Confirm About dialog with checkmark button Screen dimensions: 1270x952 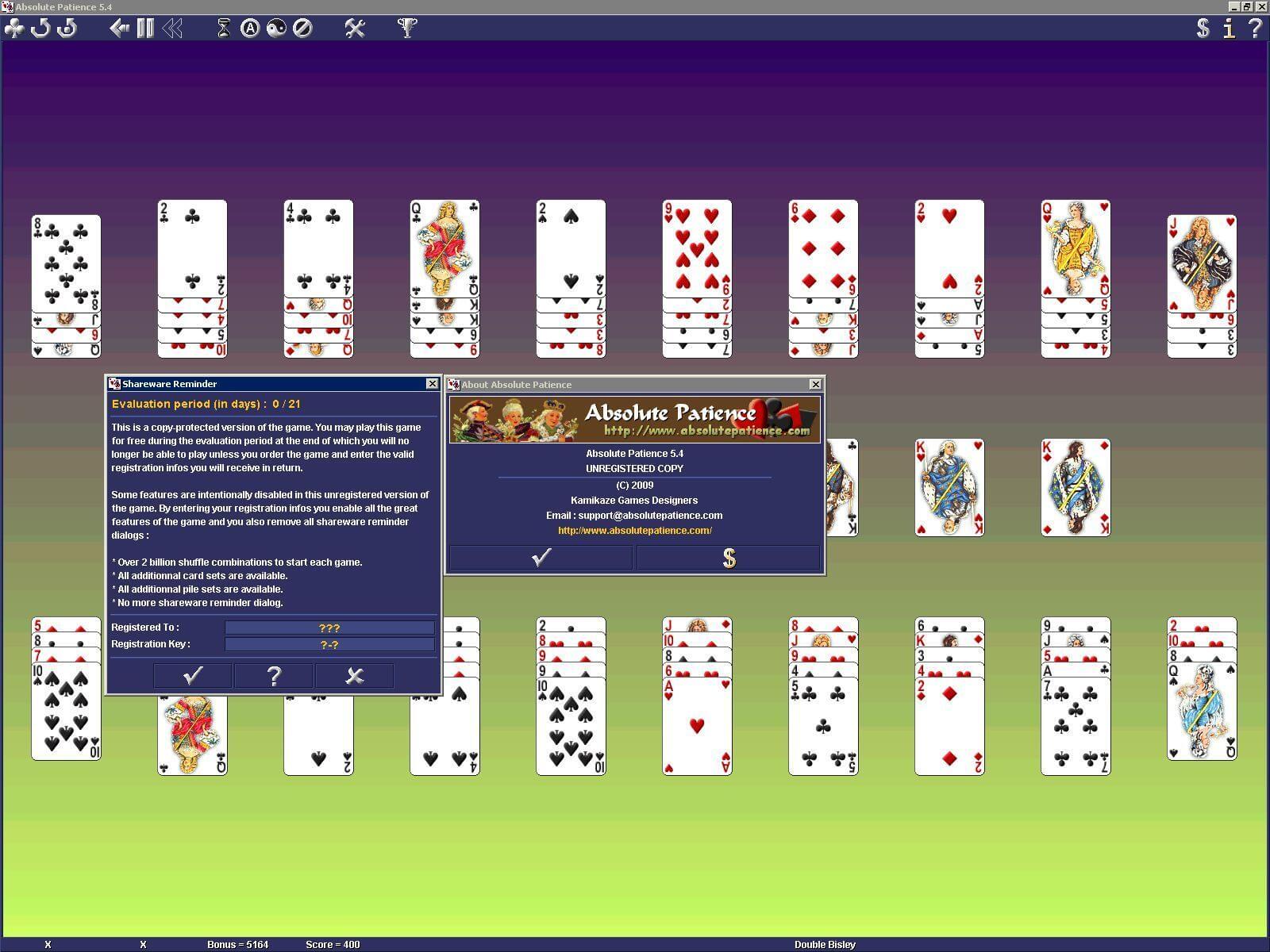(541, 558)
